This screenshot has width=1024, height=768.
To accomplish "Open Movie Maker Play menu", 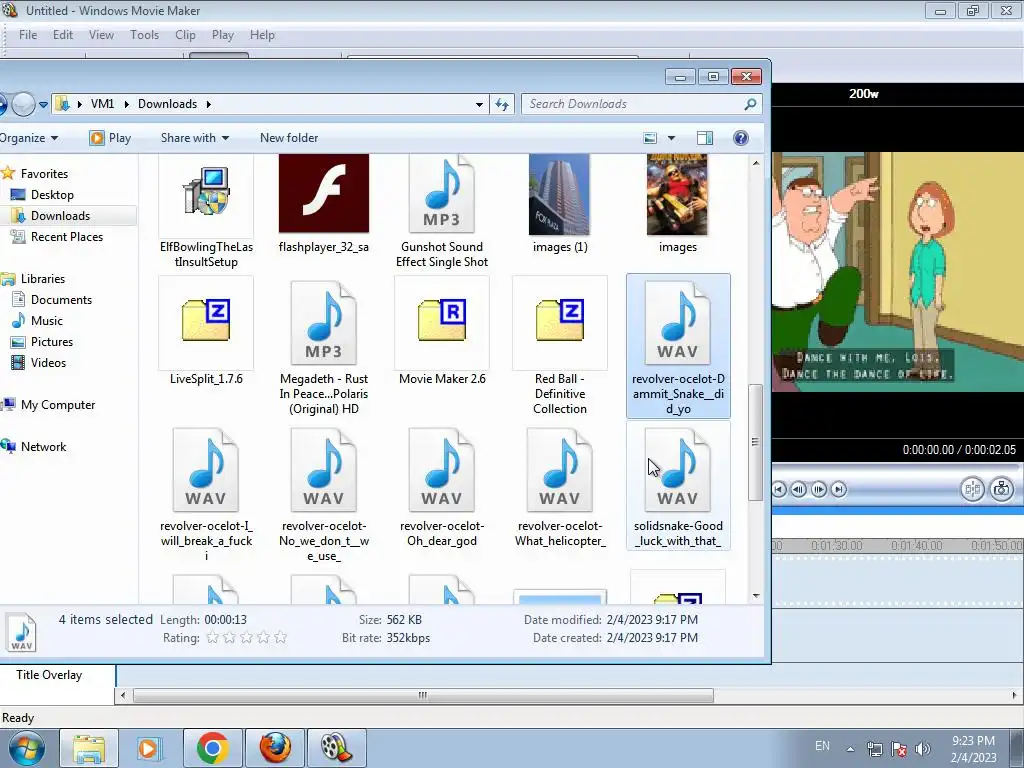I will pos(223,35).
